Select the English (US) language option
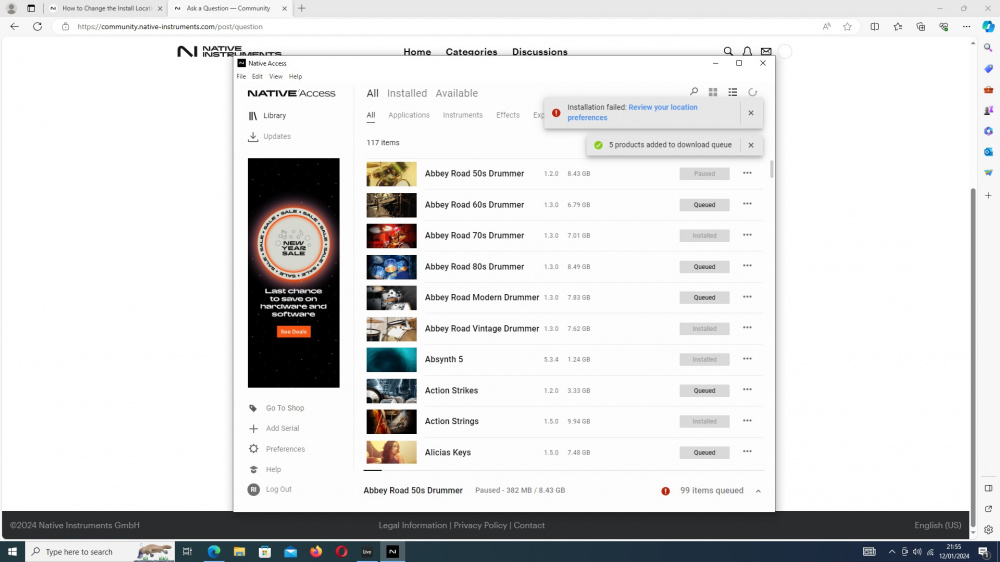Screen dimensions: 1000x562 coord(938,526)
